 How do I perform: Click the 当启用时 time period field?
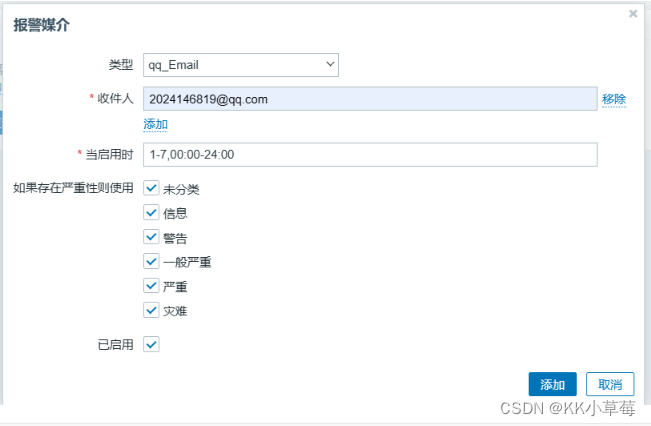[370, 154]
